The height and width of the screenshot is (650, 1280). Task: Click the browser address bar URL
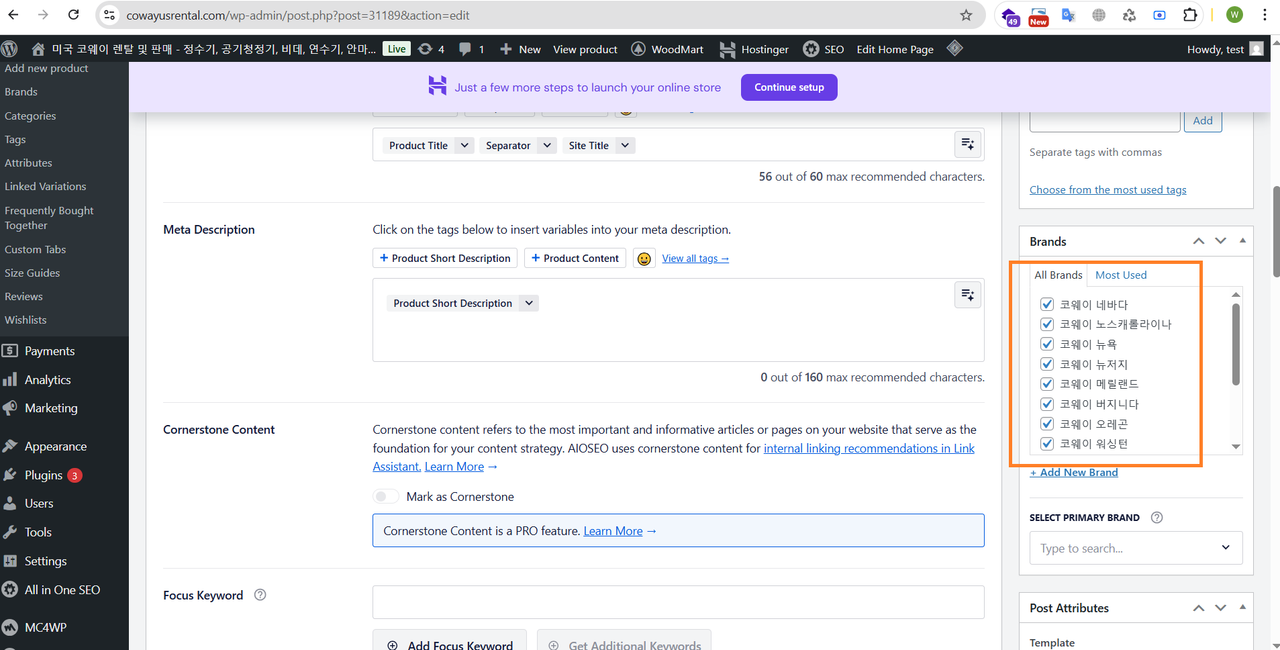pyautogui.click(x=298, y=15)
